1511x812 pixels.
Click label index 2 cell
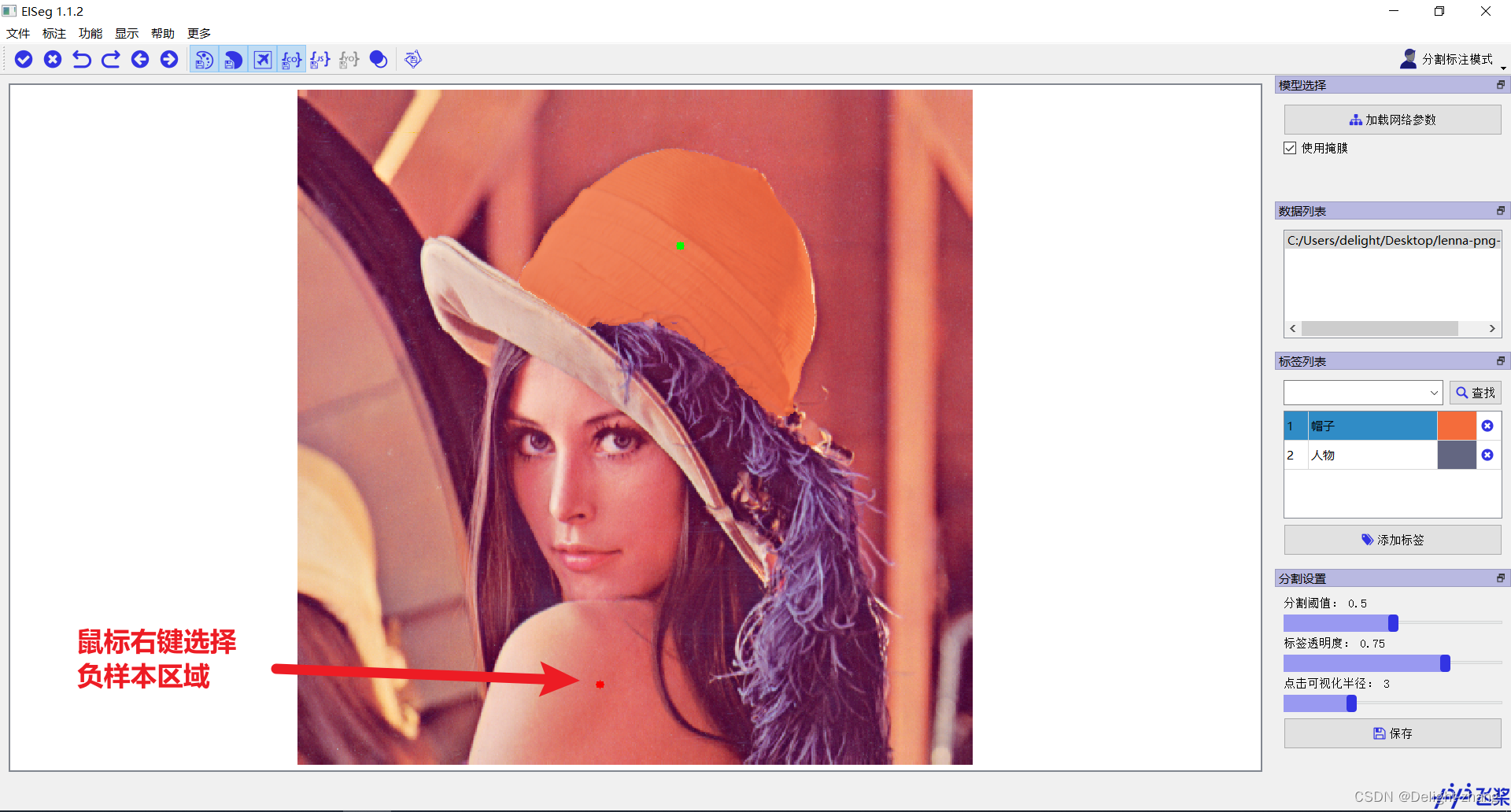coord(1295,455)
